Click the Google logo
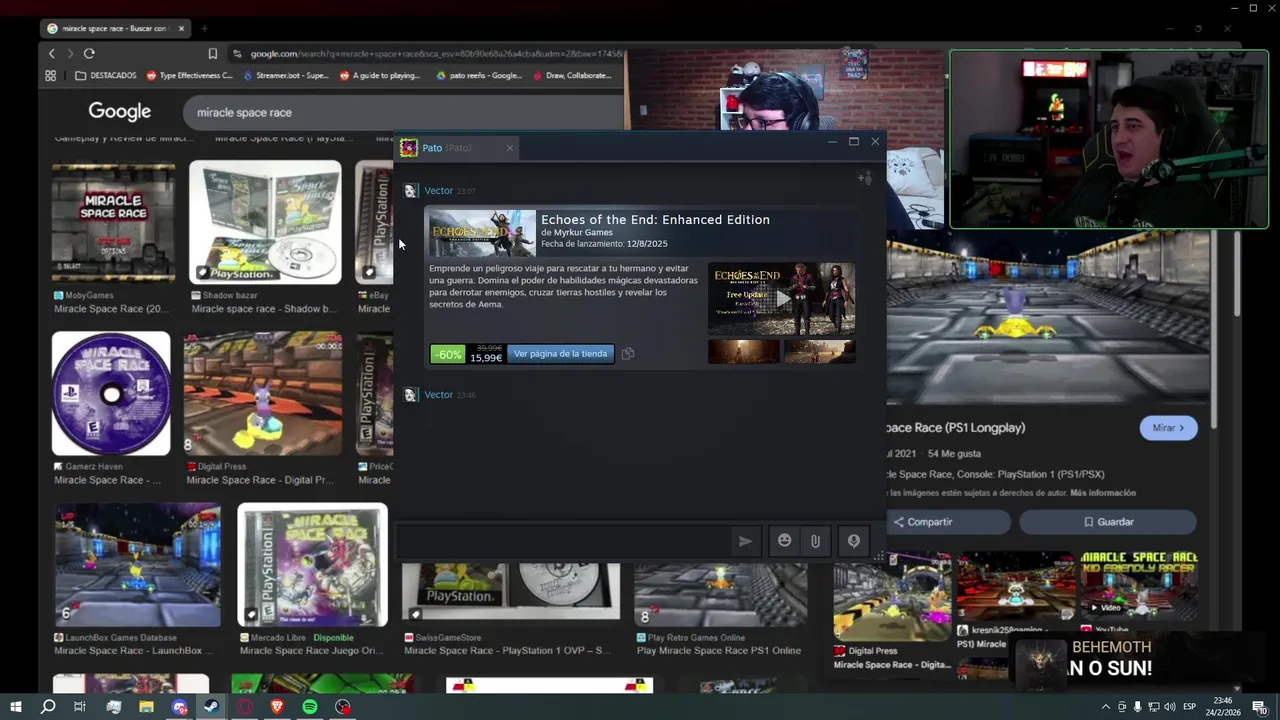Image resolution: width=1280 pixels, height=720 pixels. coord(119,112)
